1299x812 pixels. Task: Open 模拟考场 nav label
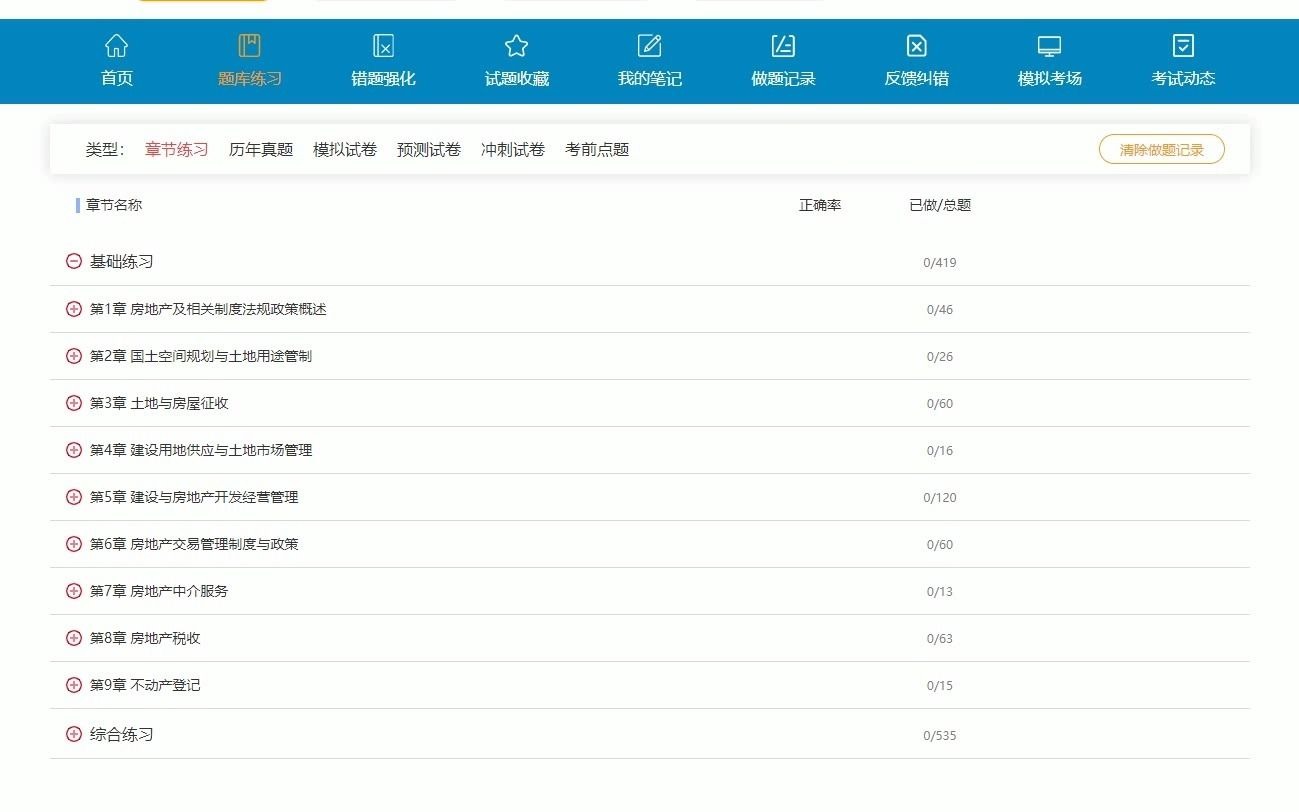tap(1050, 78)
